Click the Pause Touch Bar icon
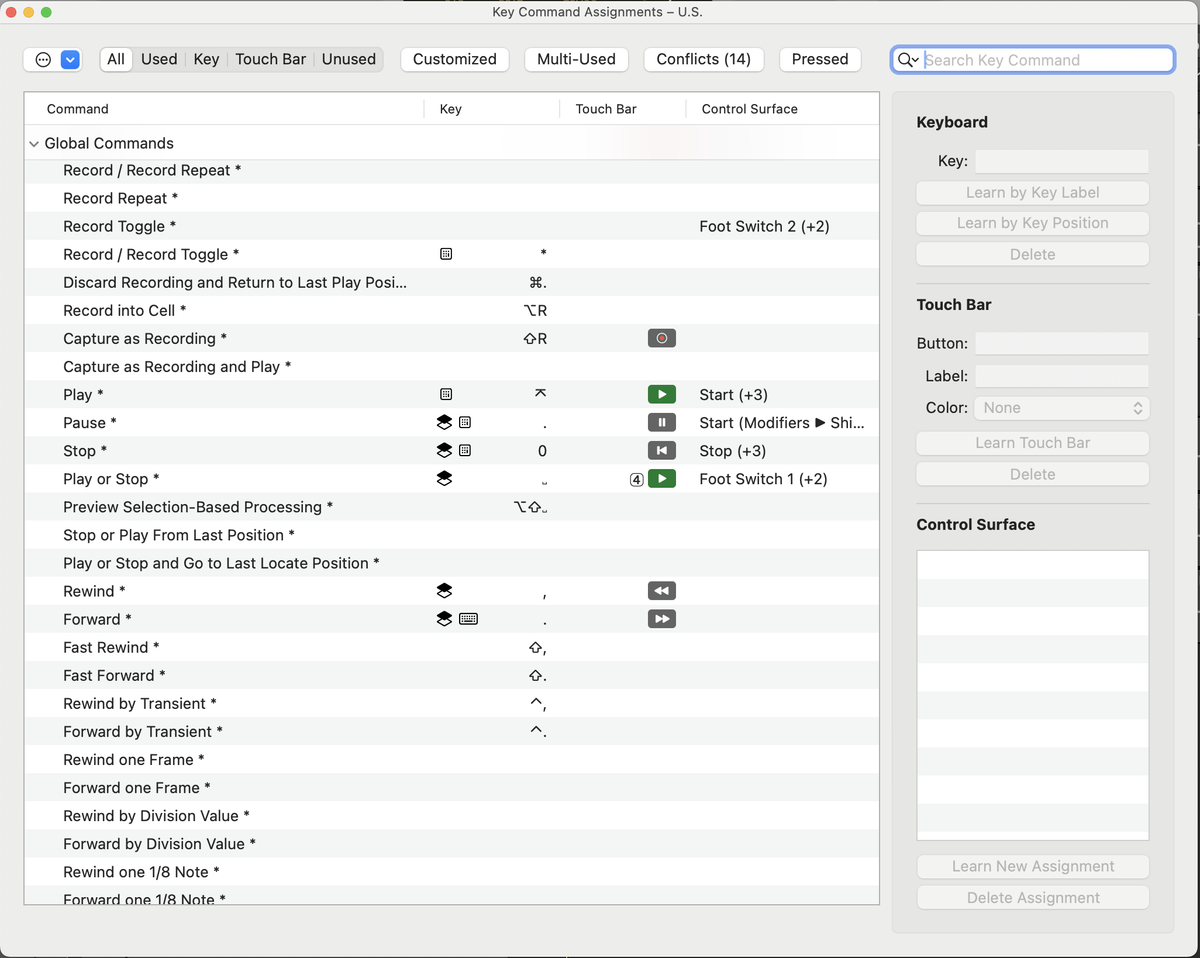 click(661, 422)
